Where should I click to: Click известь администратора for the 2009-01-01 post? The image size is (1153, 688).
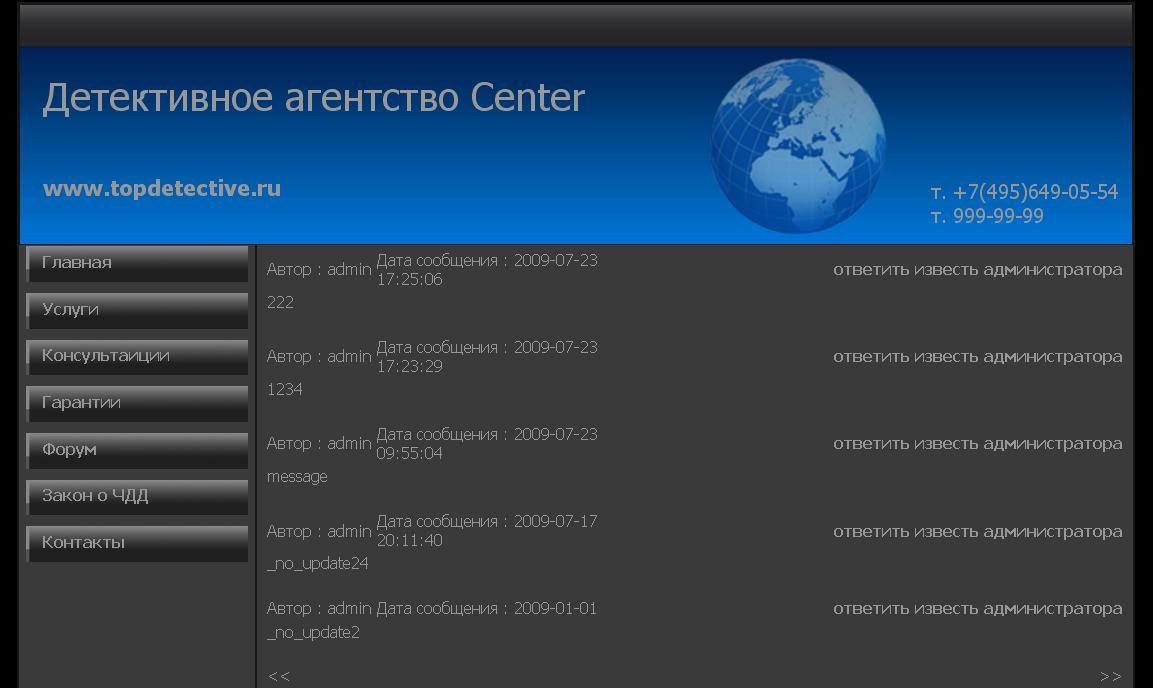tap(1018, 609)
